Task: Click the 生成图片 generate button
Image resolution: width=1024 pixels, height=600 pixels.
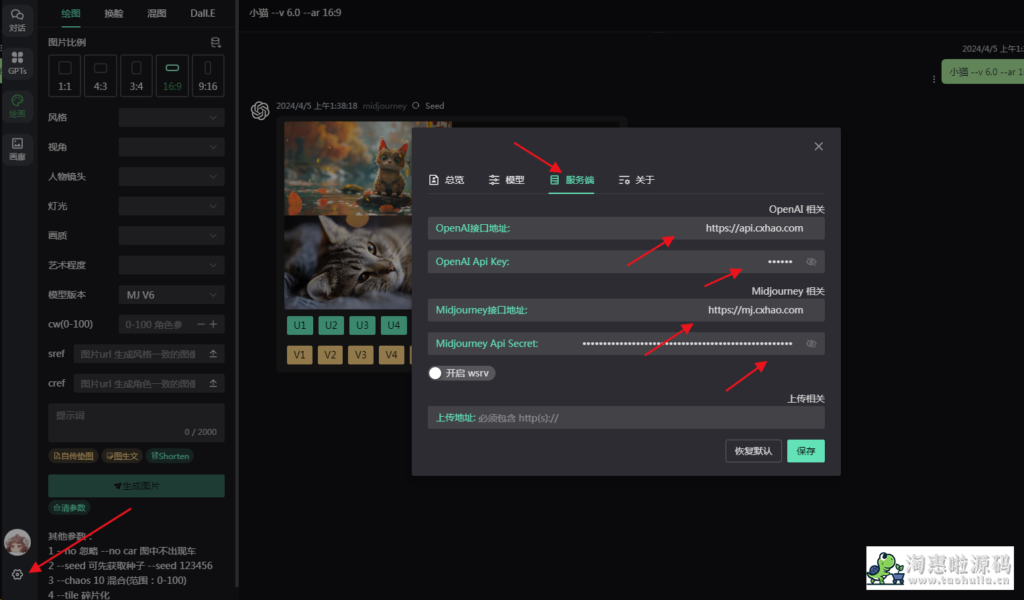Action: (136, 486)
